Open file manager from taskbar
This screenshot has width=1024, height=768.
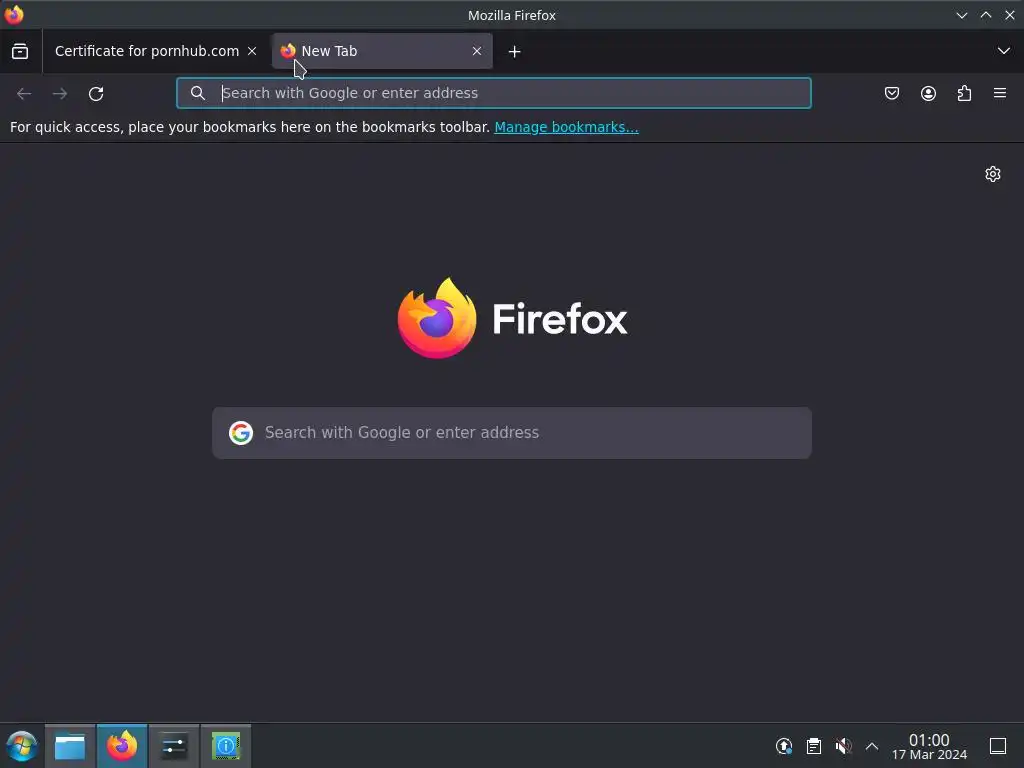(x=70, y=746)
